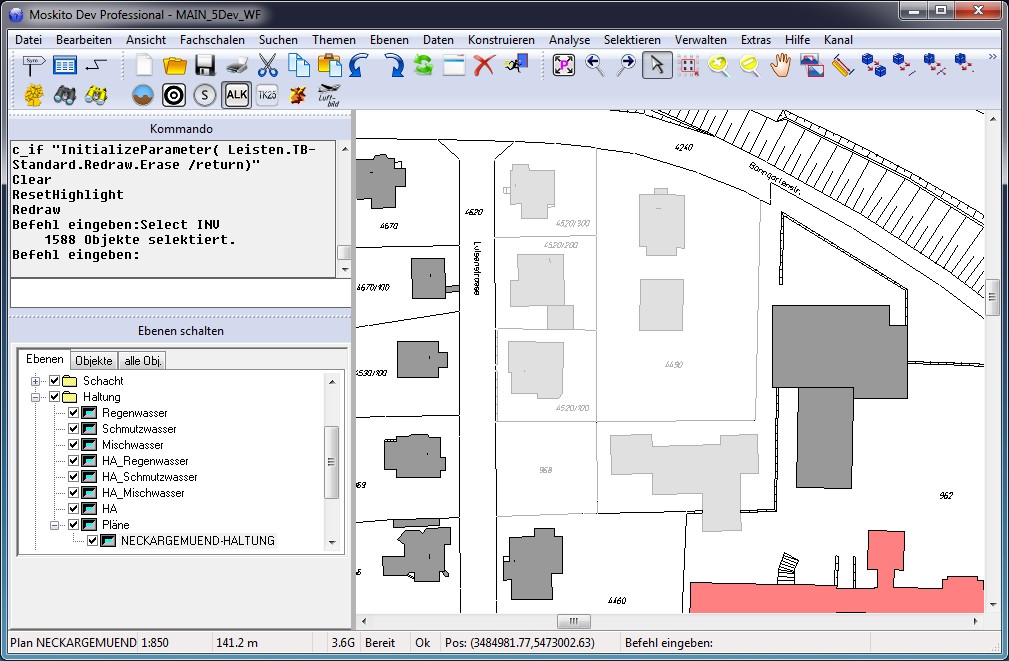Screen dimensions: 1009x661
Task: Collapse the Haltung tree node
Action: (x=36, y=397)
